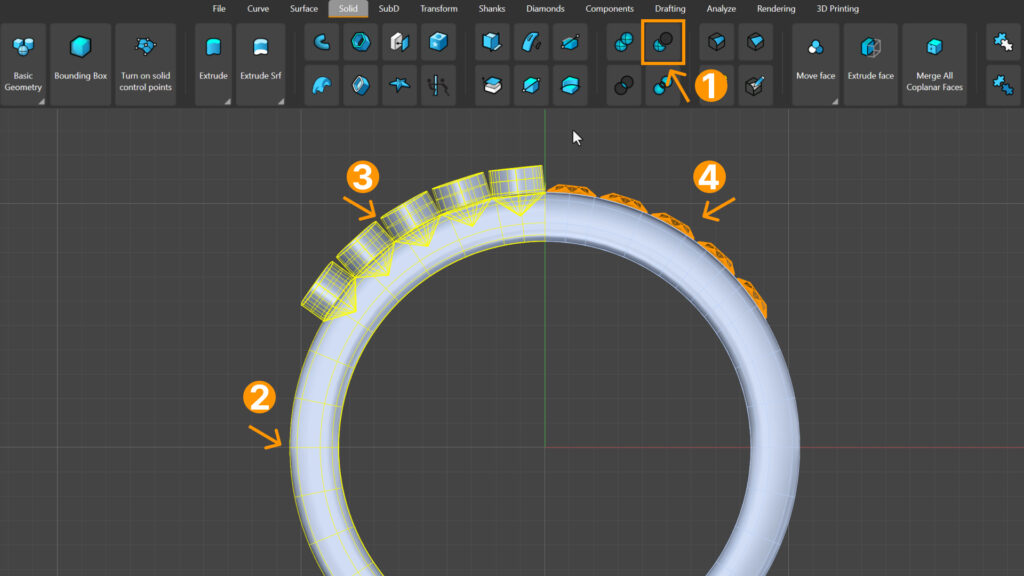Open the Shanks tab
This screenshot has width=1024, height=576.
click(492, 8)
